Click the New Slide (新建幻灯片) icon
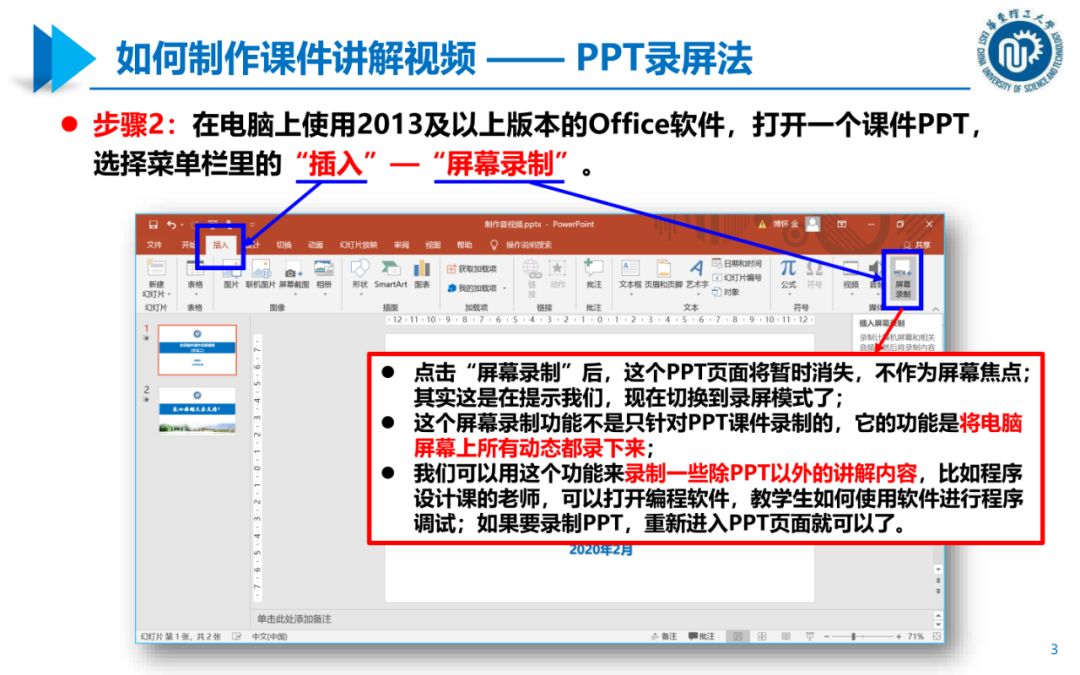The height and width of the screenshot is (675, 1080). coord(156,269)
